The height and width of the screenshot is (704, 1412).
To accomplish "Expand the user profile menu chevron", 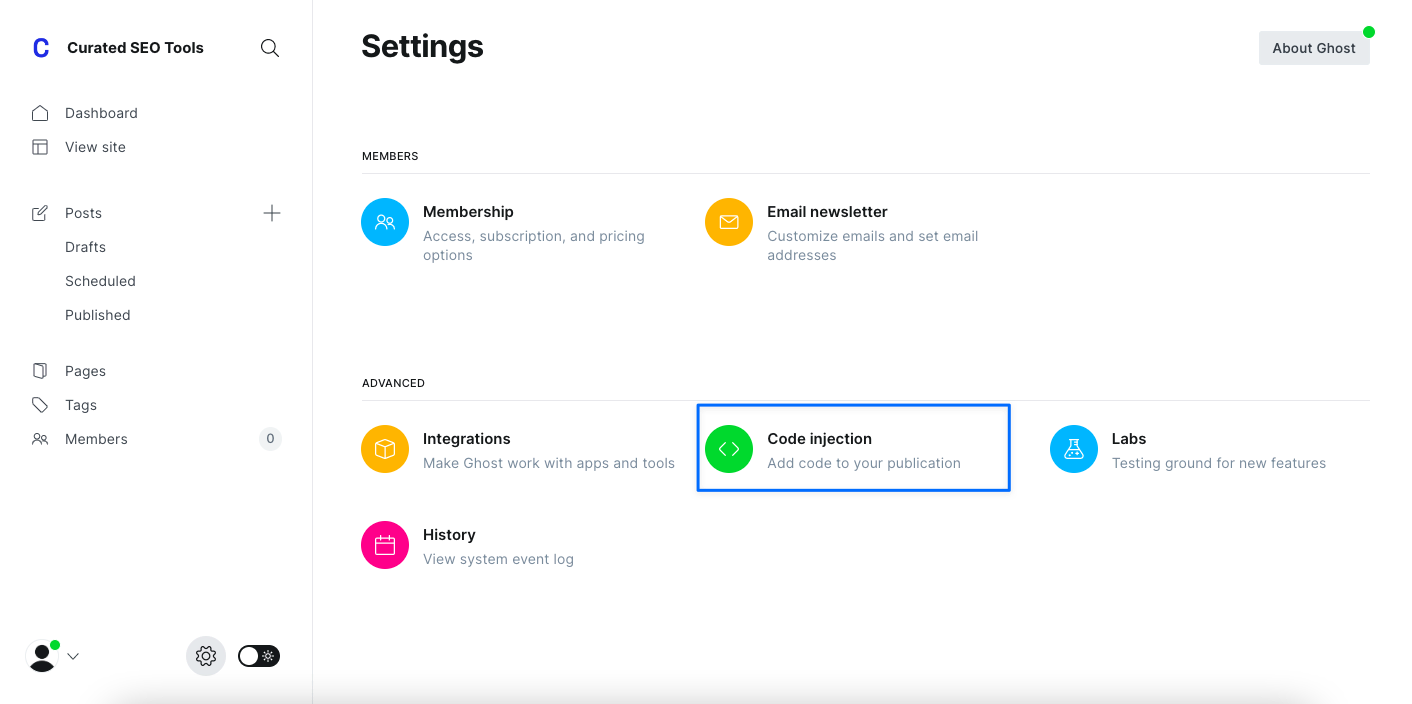I will (x=73, y=657).
